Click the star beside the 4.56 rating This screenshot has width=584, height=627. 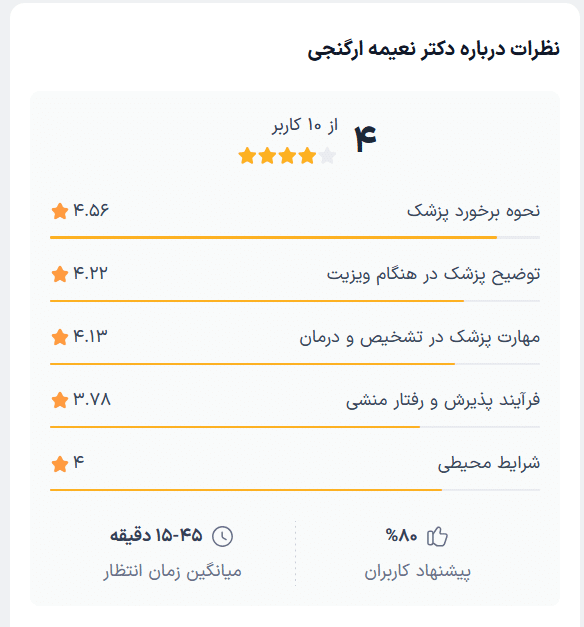pos(60,211)
